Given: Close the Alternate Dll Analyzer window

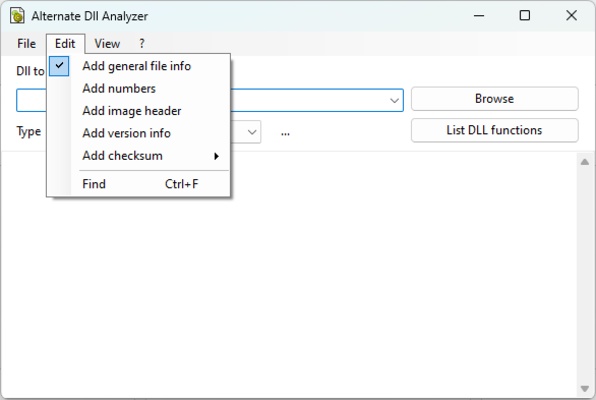Looking at the screenshot, I should [571, 16].
